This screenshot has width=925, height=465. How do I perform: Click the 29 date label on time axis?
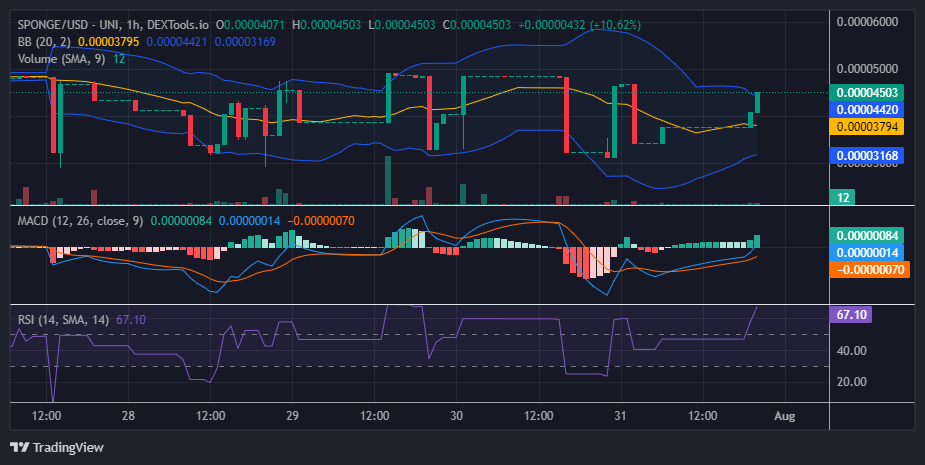(292, 415)
